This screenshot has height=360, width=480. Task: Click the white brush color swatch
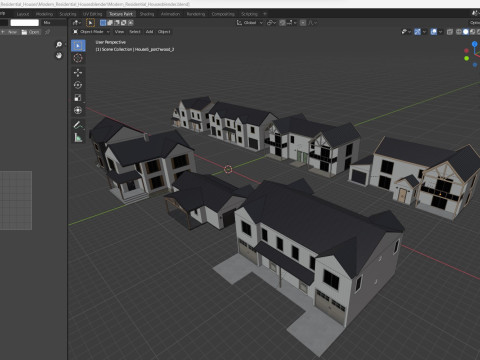coord(24,23)
